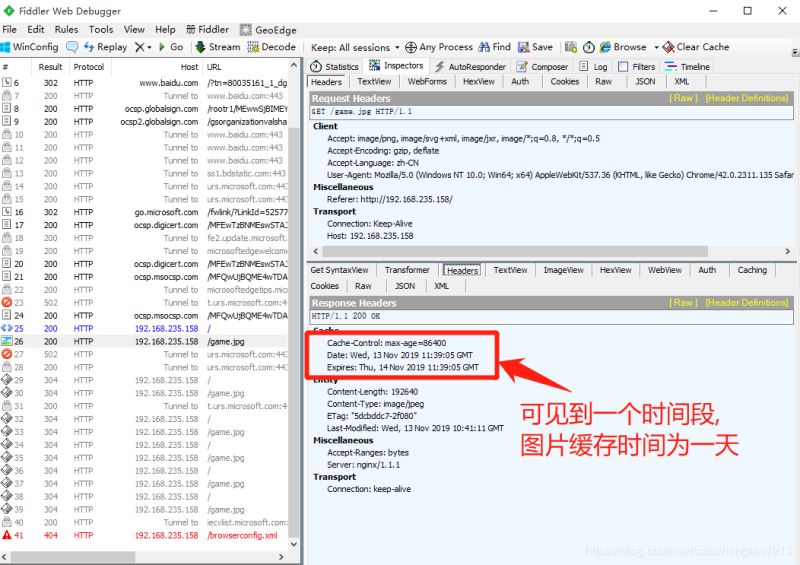Pick a target with Any Process
This screenshot has width=800, height=565.
pos(439,47)
